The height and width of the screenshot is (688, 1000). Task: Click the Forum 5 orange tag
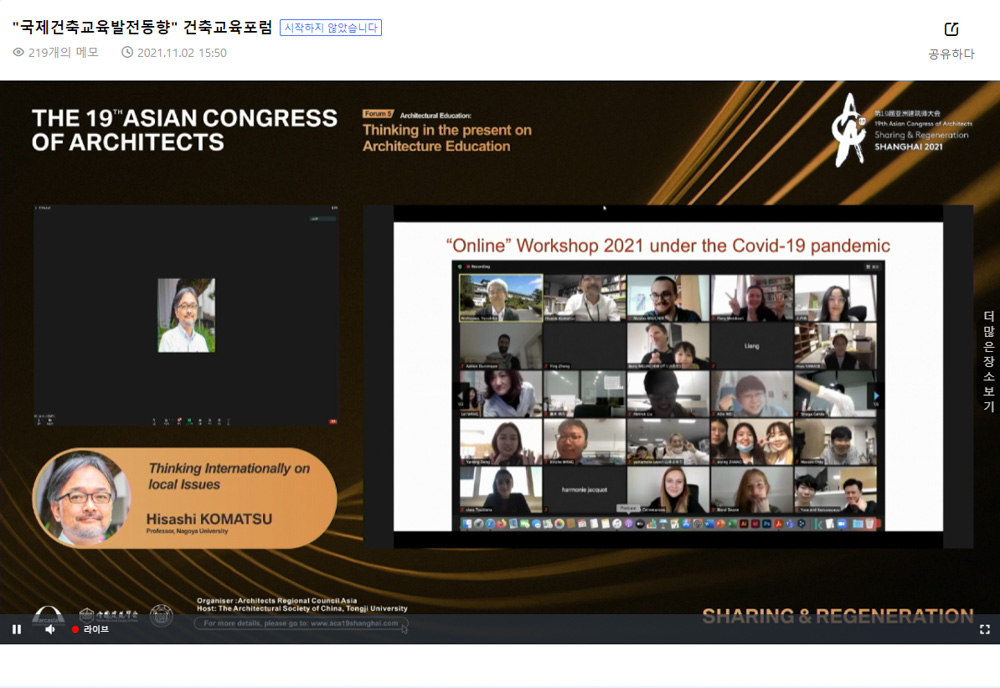[378, 114]
